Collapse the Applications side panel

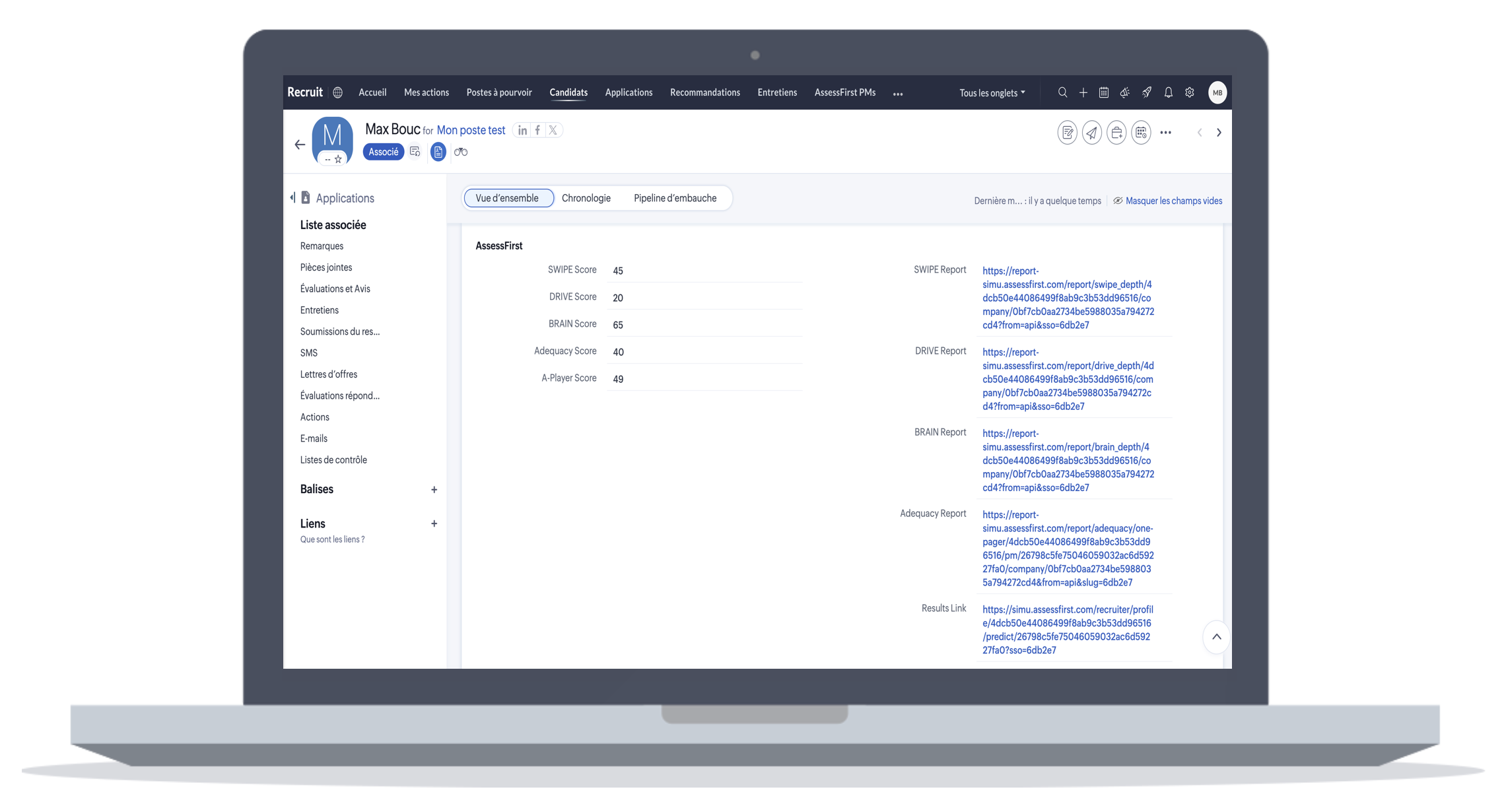(292, 197)
